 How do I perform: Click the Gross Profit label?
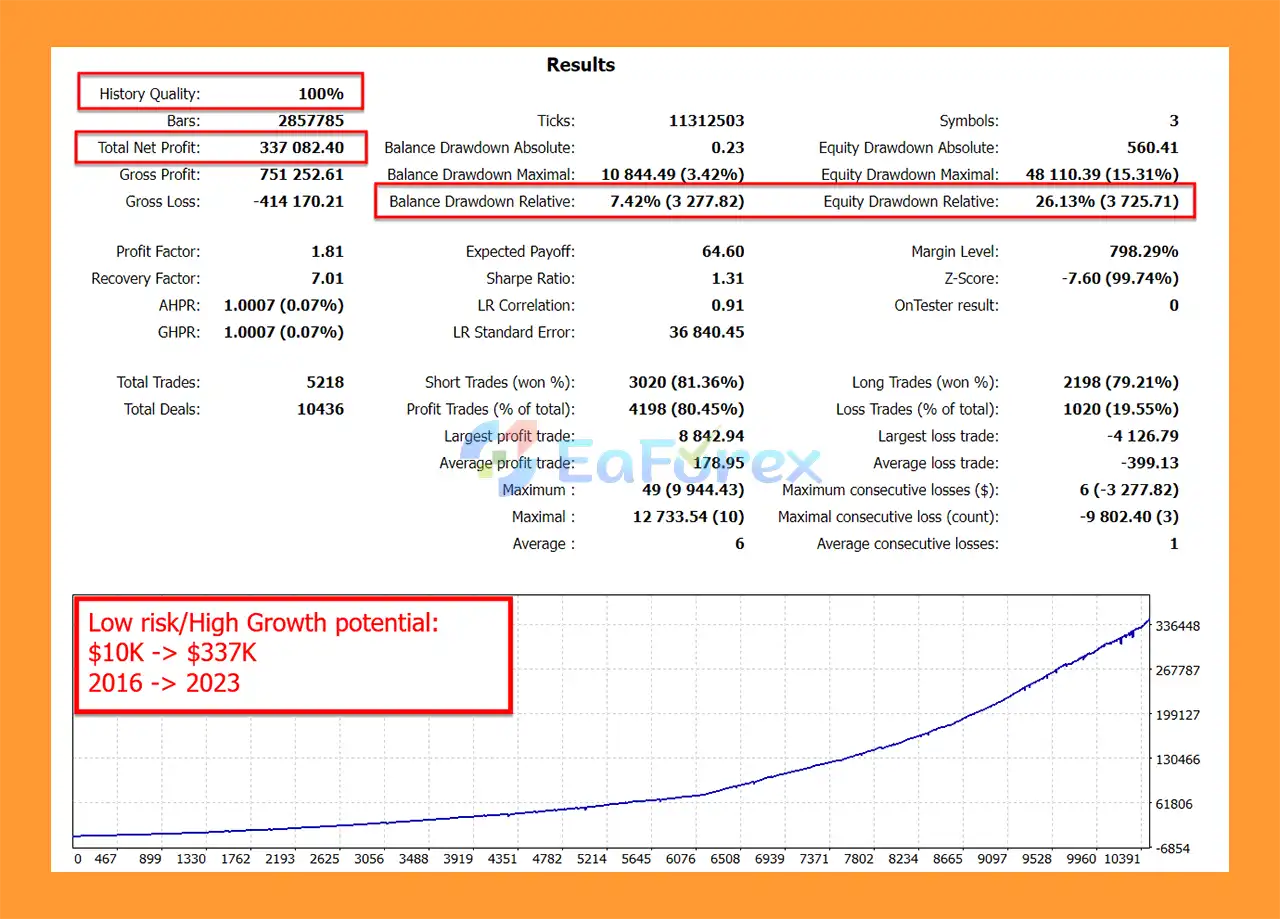(159, 175)
